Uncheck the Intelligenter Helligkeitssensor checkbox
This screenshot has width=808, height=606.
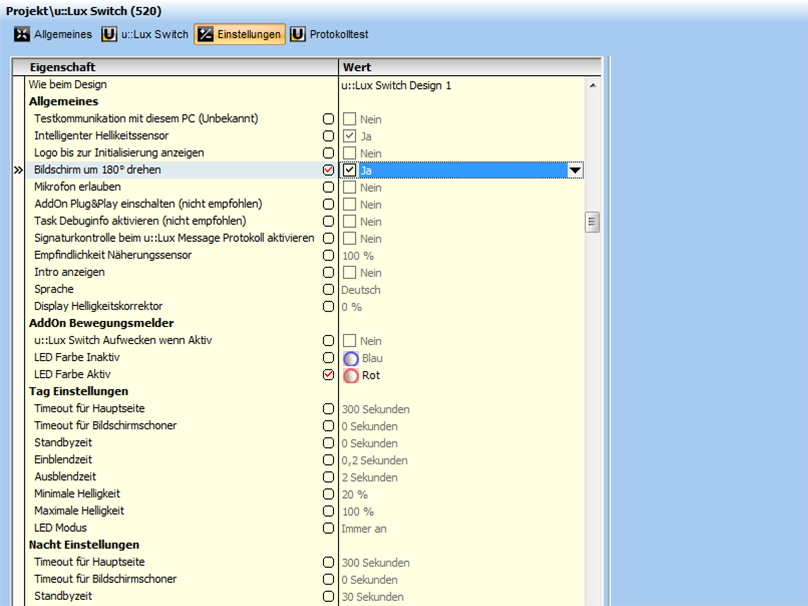coord(349,136)
